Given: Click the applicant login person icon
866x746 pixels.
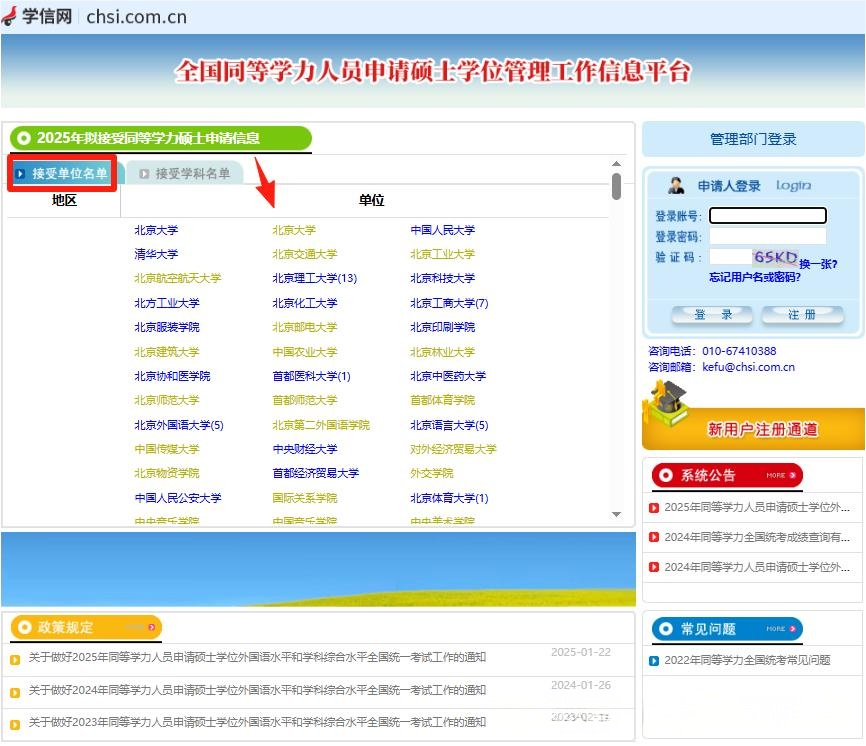Looking at the screenshot, I should tap(677, 185).
